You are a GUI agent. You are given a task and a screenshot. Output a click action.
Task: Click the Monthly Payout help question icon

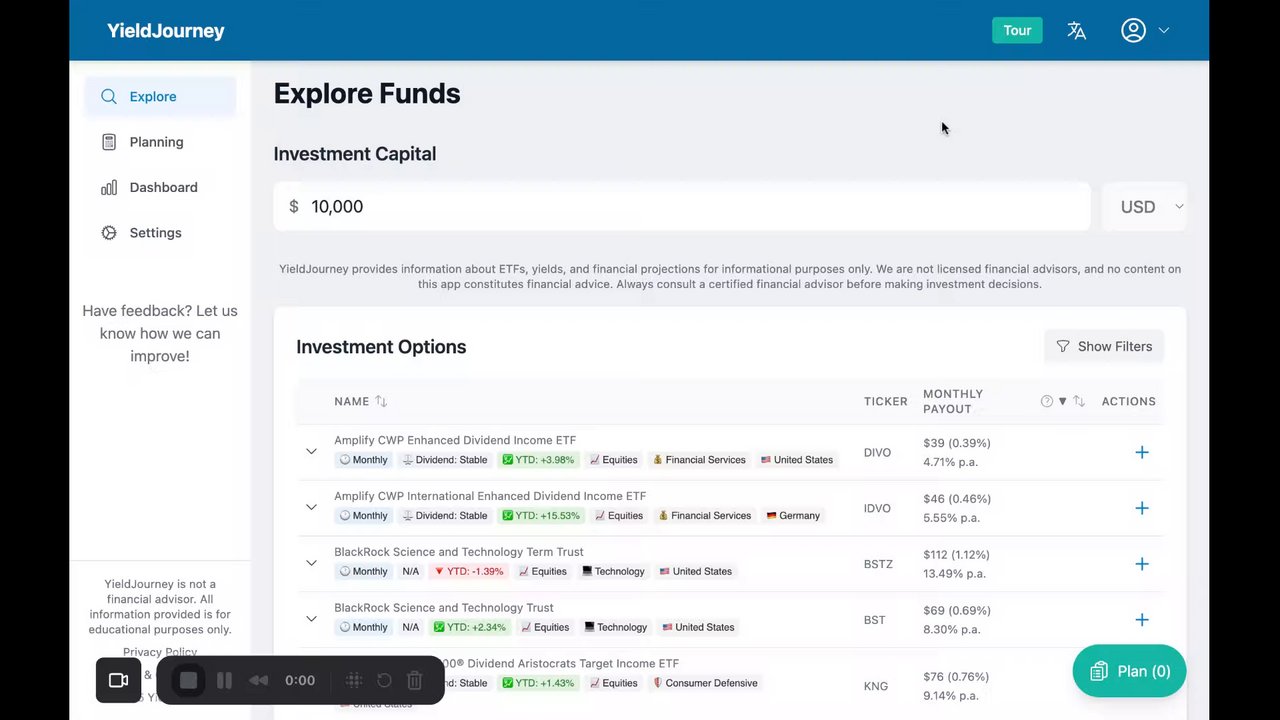coord(1046,401)
